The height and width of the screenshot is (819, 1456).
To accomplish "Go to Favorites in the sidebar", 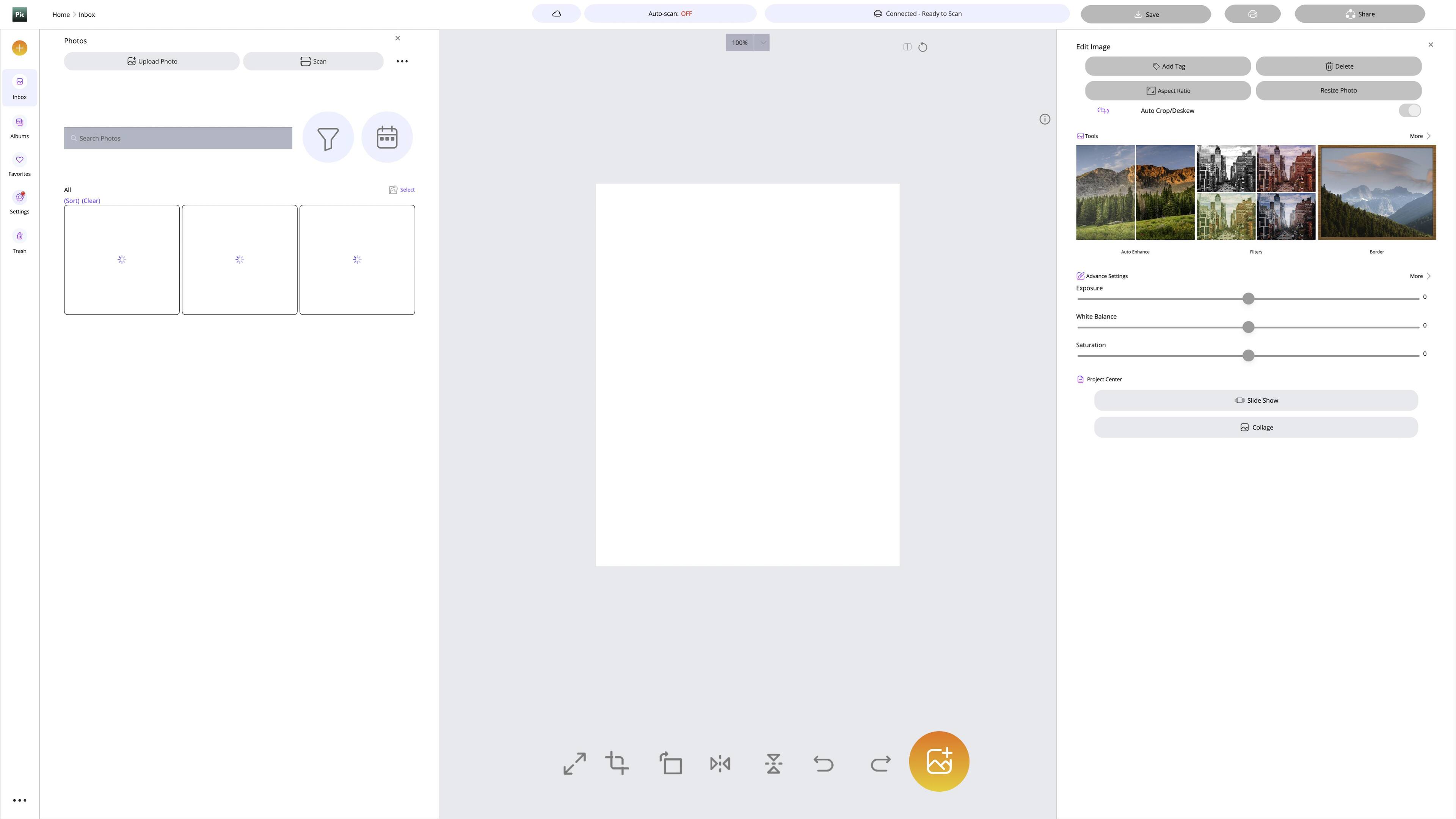I will (19, 165).
